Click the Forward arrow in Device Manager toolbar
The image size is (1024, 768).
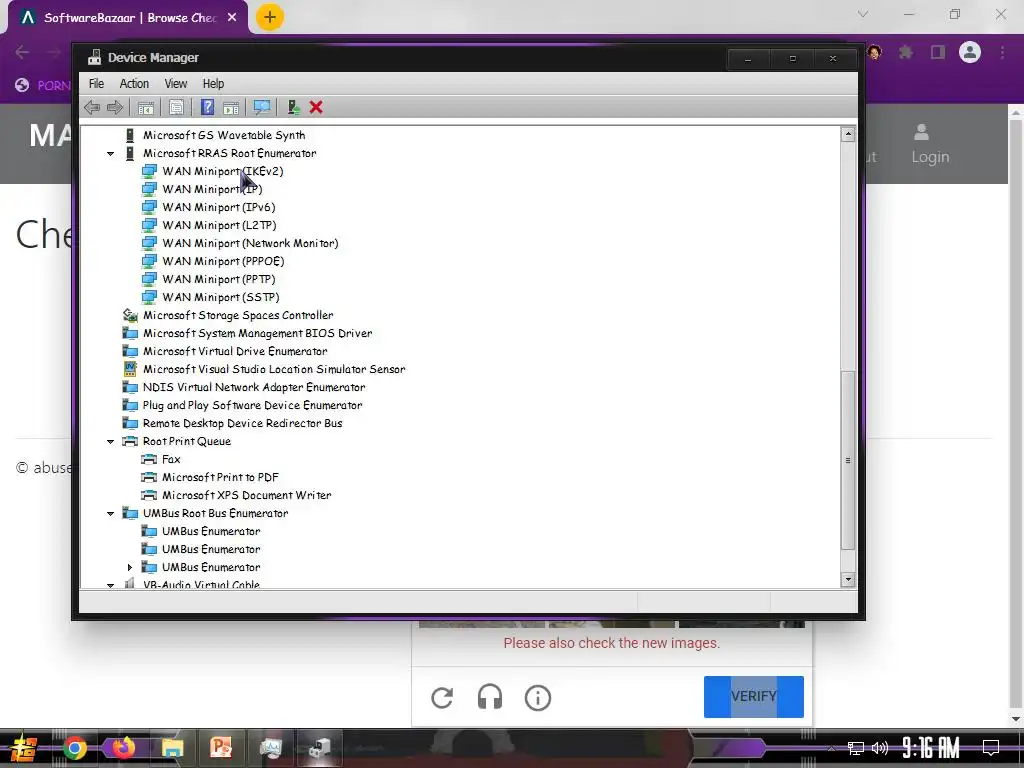tap(115, 107)
